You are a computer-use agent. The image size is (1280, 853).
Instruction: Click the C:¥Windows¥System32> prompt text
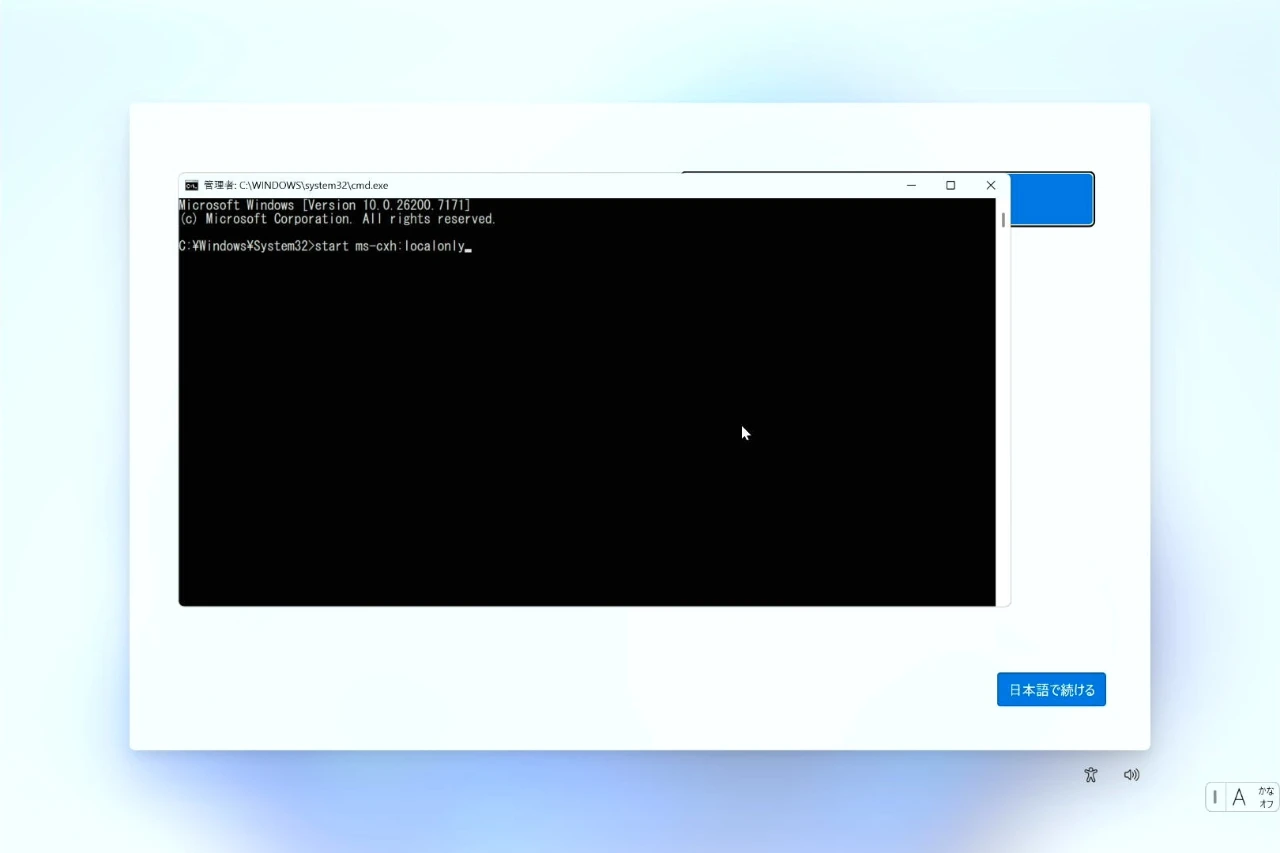click(x=245, y=246)
